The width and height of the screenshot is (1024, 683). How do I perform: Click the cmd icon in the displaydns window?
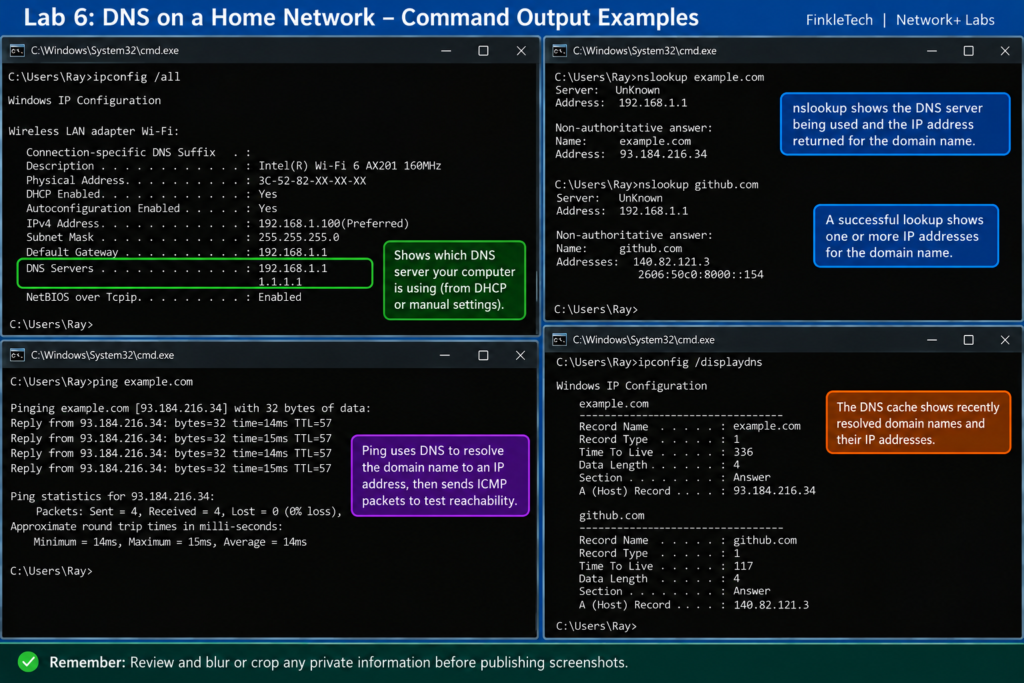point(560,340)
